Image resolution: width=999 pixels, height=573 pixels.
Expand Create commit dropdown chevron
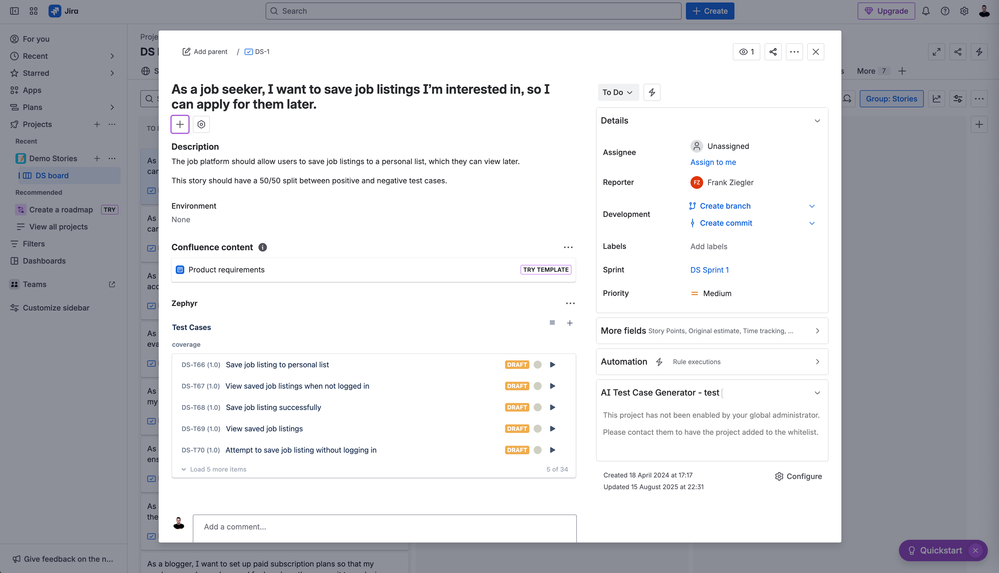[812, 223]
